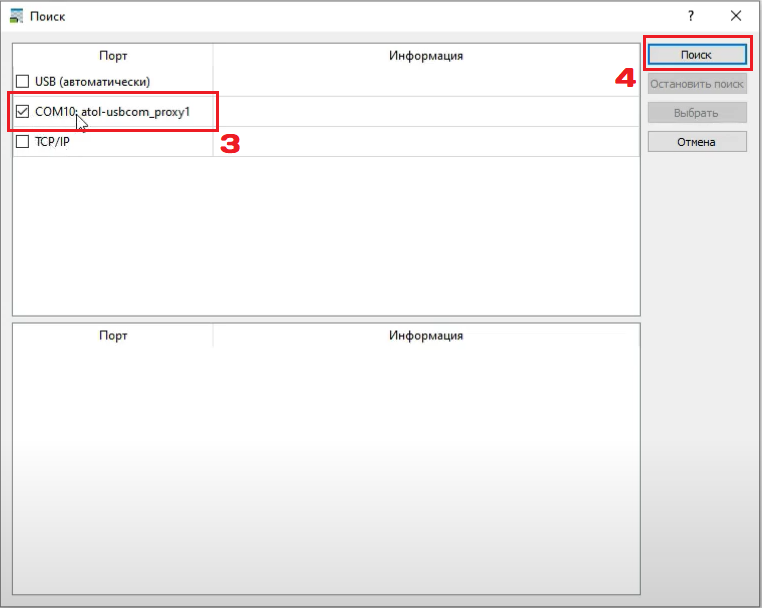Click the empty area of the lower results list
This screenshot has height=608, width=762.
326,470
